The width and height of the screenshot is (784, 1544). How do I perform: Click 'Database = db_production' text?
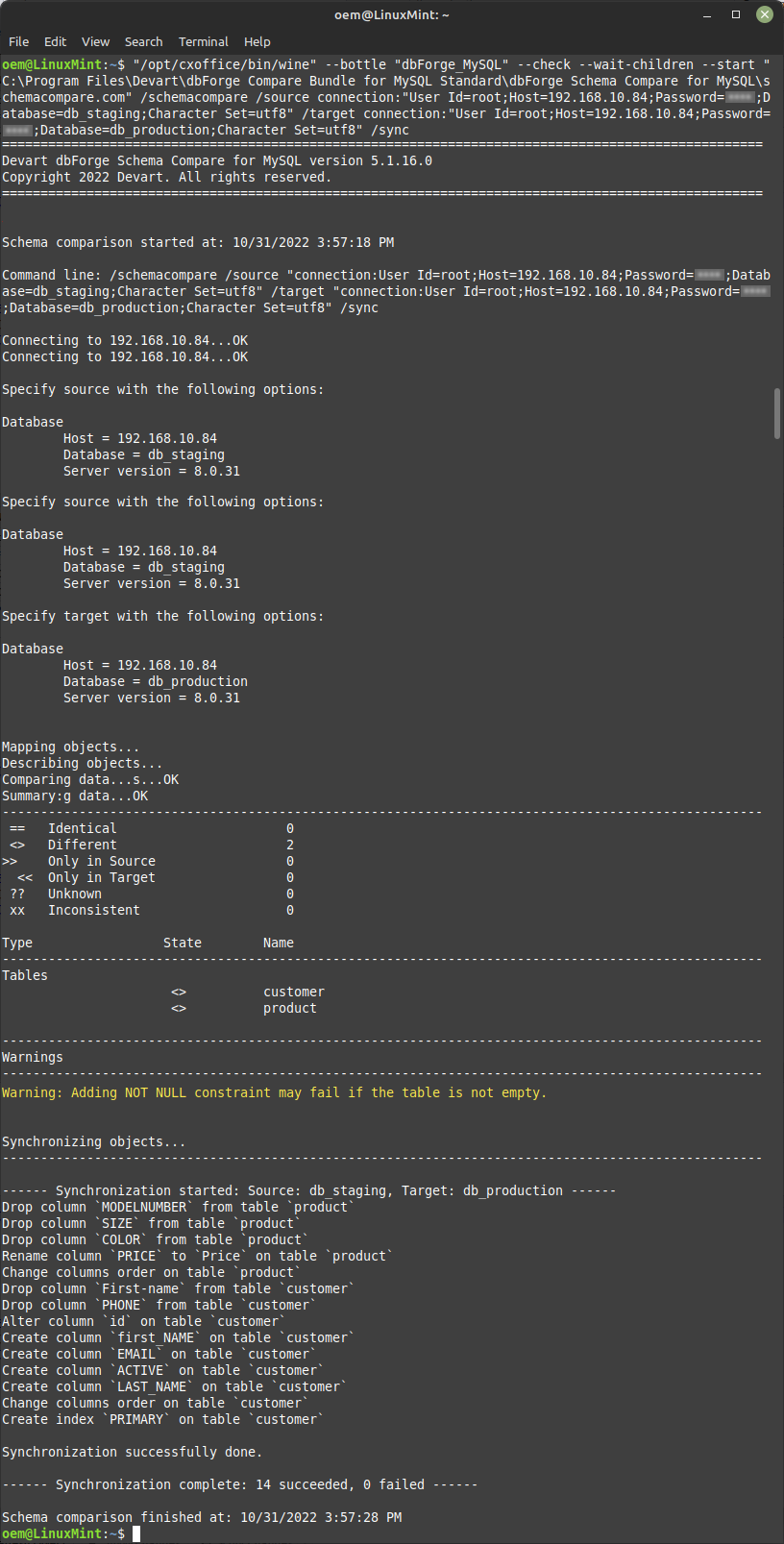pyautogui.click(x=156, y=681)
